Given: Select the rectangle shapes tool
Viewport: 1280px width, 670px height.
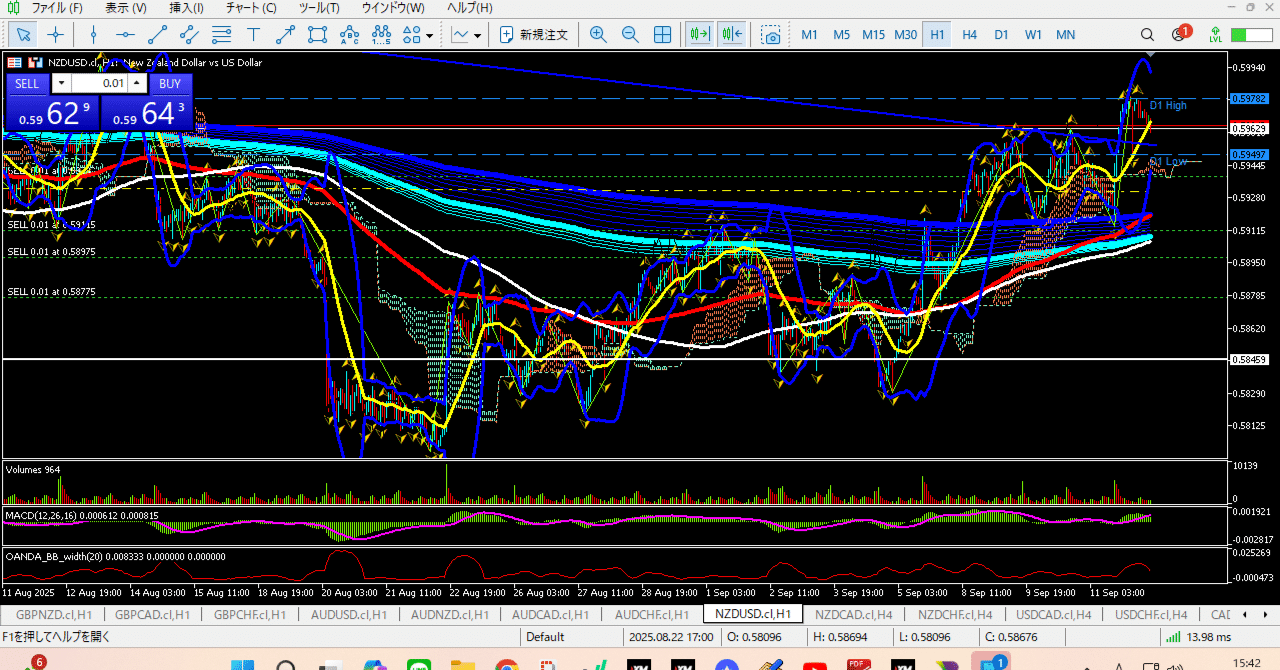Looking at the screenshot, I should click(317, 34).
